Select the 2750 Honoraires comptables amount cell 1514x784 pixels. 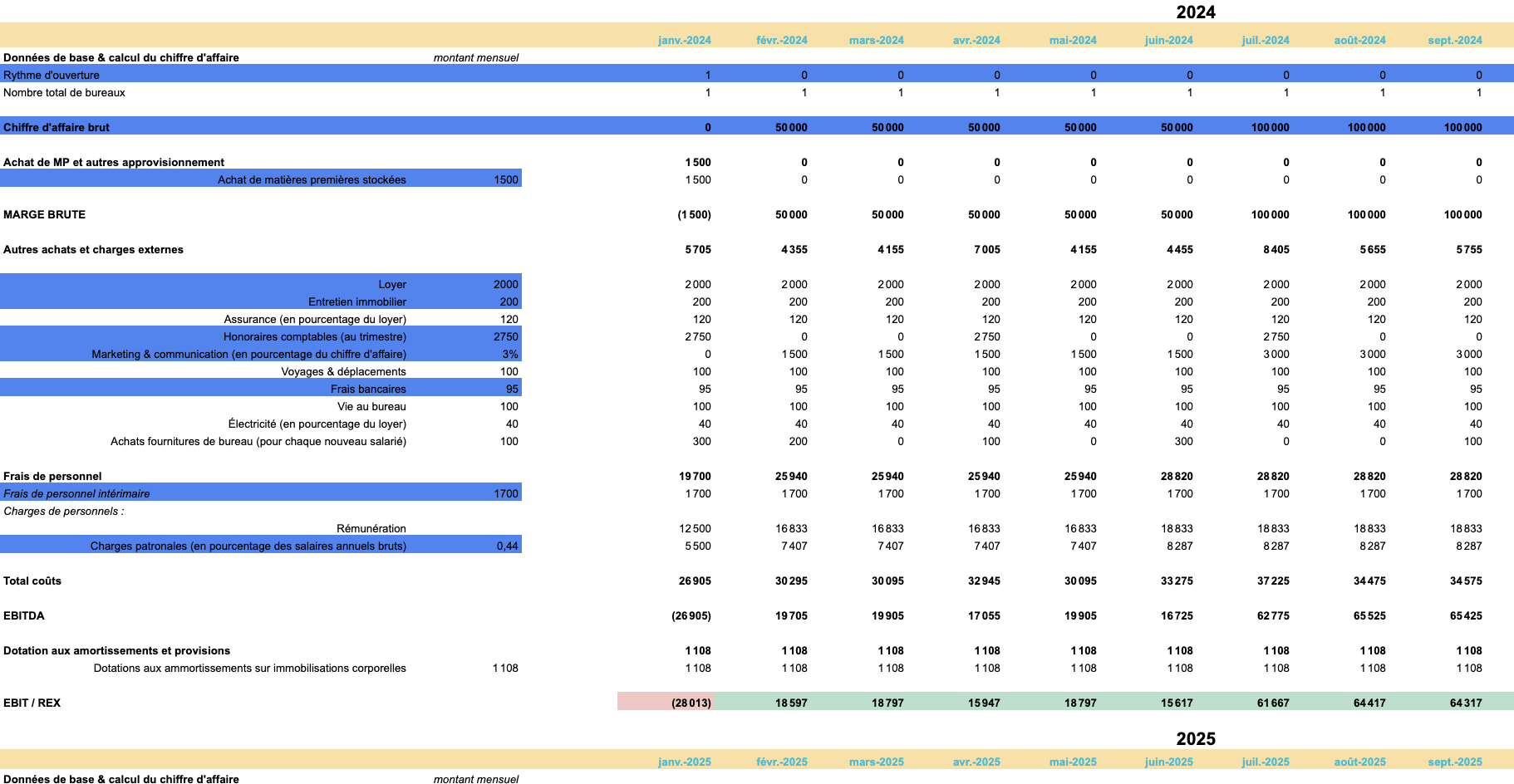507,336
